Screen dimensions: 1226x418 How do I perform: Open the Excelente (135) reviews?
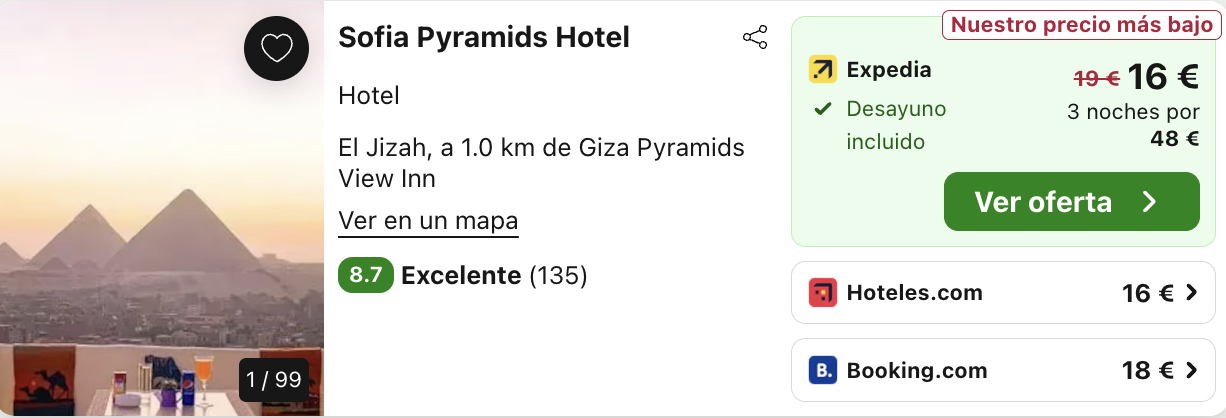click(494, 275)
